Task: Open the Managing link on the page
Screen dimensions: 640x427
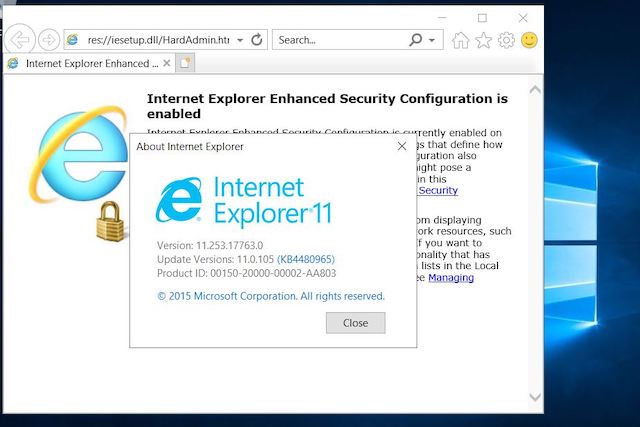Action: [451, 278]
